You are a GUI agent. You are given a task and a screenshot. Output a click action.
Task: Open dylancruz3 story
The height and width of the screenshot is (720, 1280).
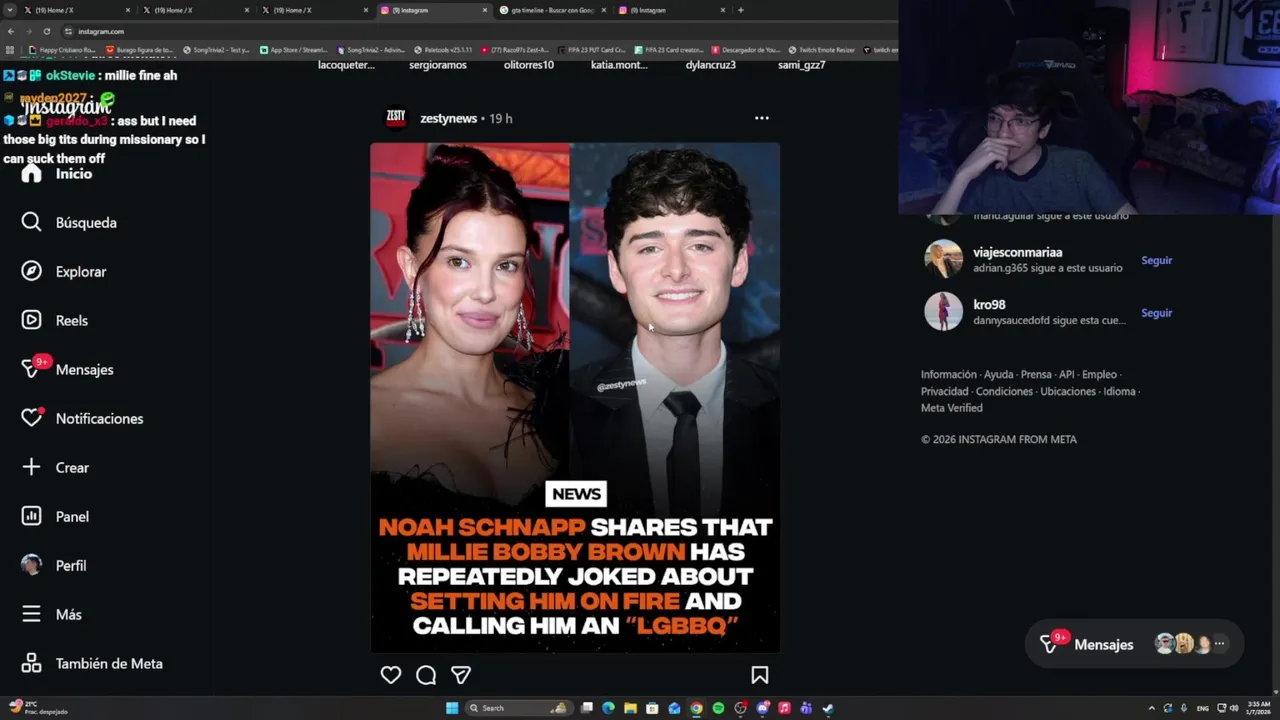710,65
